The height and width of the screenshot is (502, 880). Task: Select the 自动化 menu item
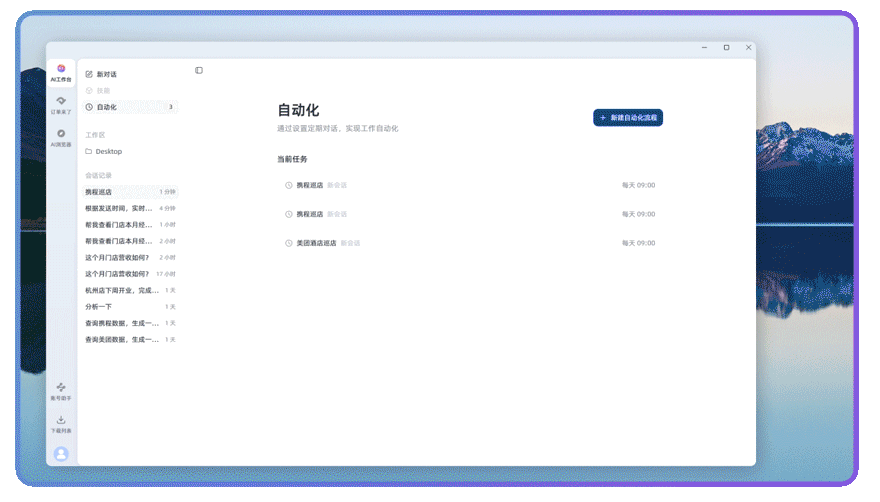130,107
